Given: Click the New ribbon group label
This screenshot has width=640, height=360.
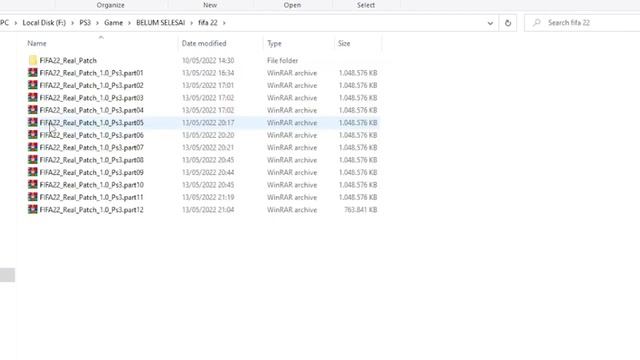Looking at the screenshot, I should coord(210,5).
